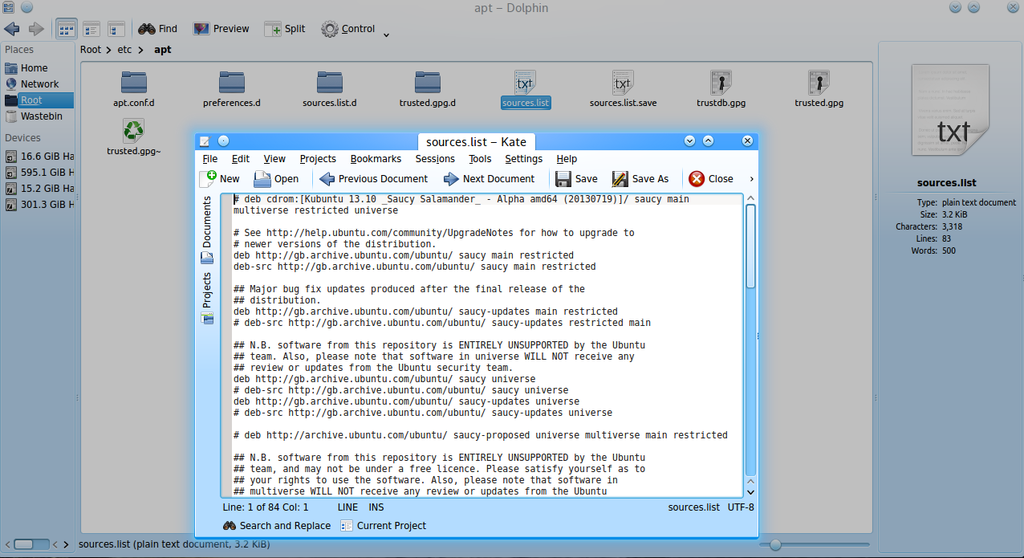Click the New document icon in Kate

click(x=209, y=179)
